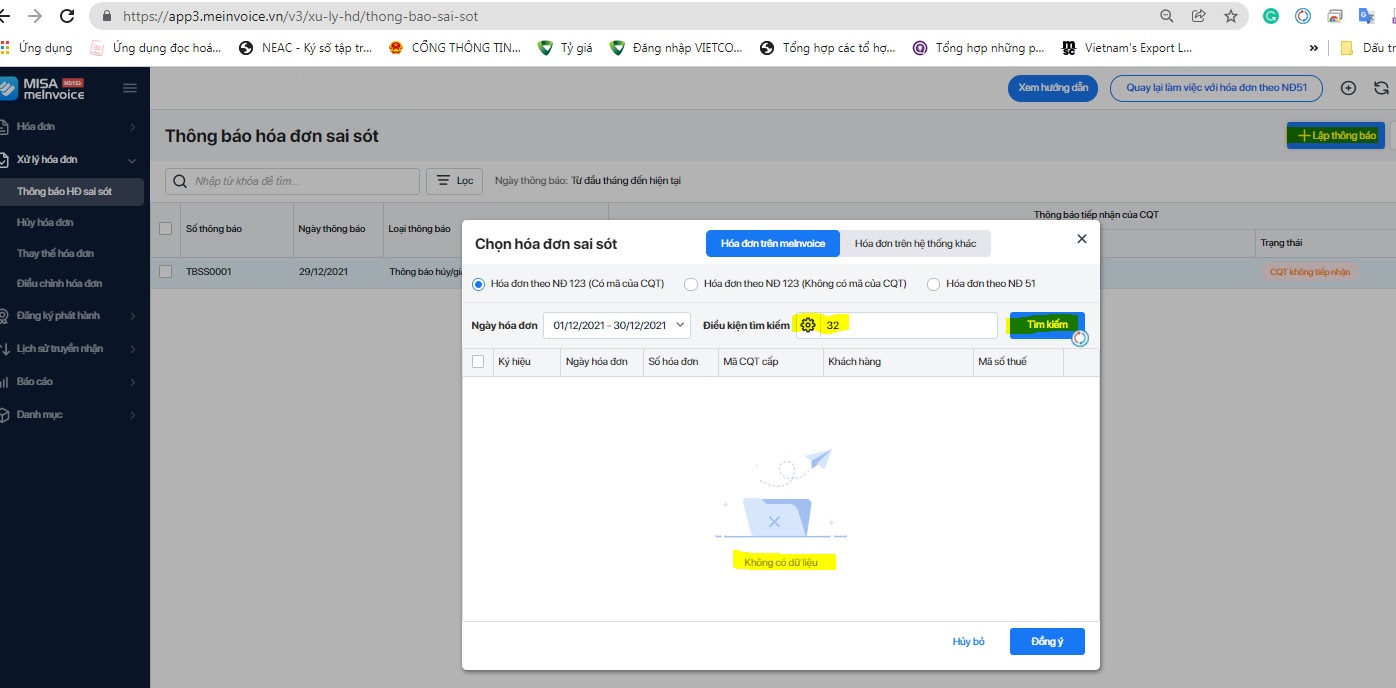Click the MISA meInvoice logo
Screen dimensions: 1396x688
pos(43,88)
